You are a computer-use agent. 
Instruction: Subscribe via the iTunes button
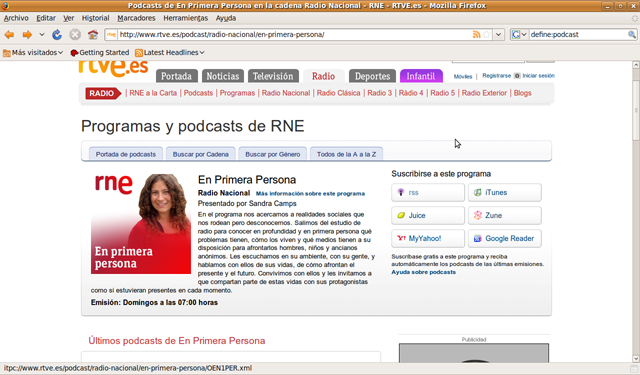point(504,193)
